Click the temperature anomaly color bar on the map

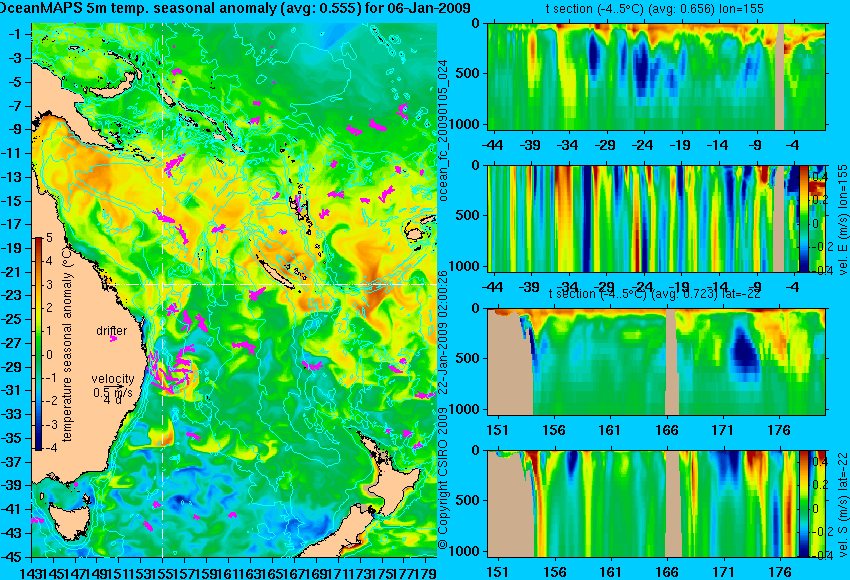tap(39, 344)
